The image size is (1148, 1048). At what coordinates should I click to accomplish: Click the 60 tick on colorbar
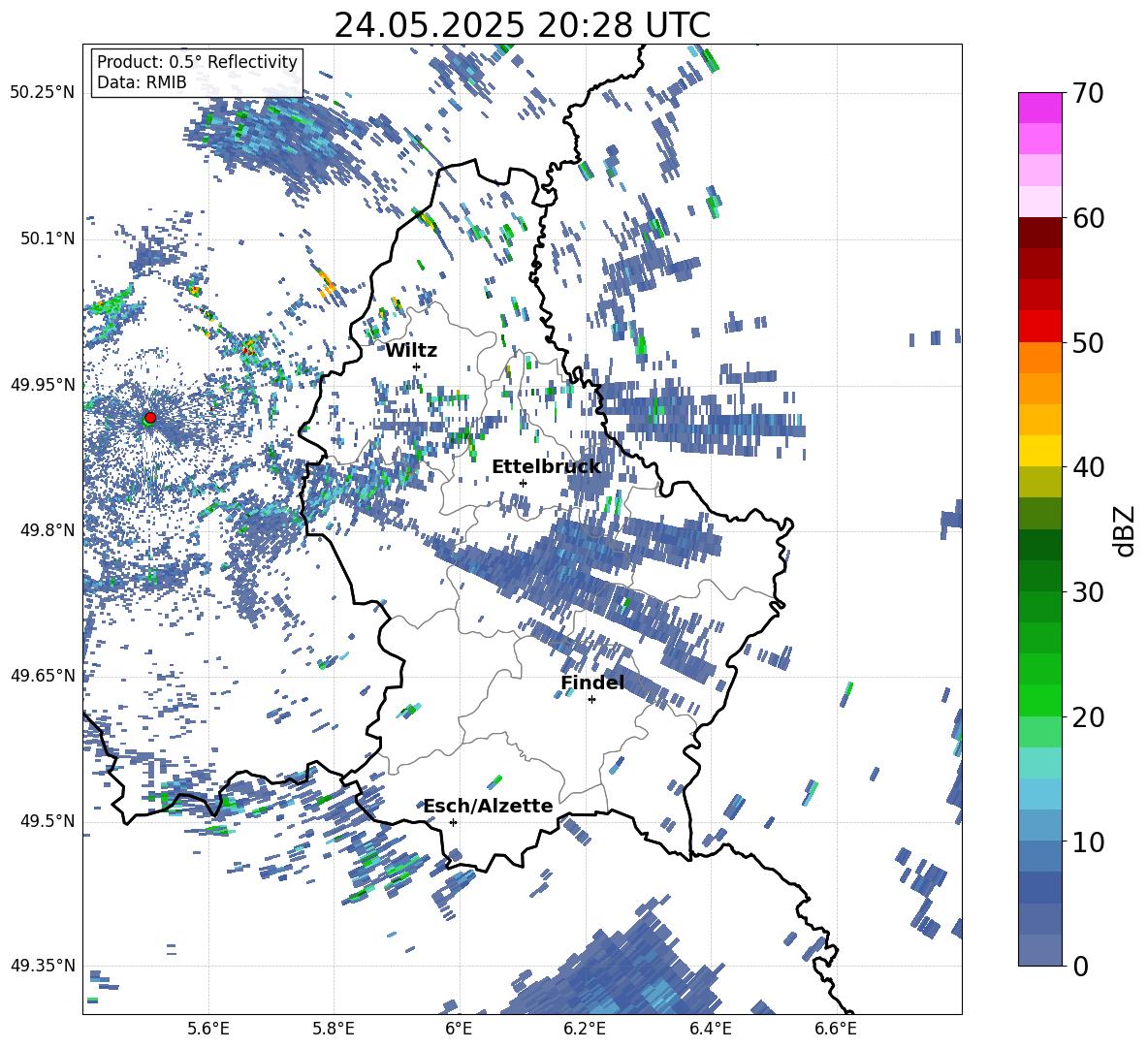pyautogui.click(x=1088, y=218)
